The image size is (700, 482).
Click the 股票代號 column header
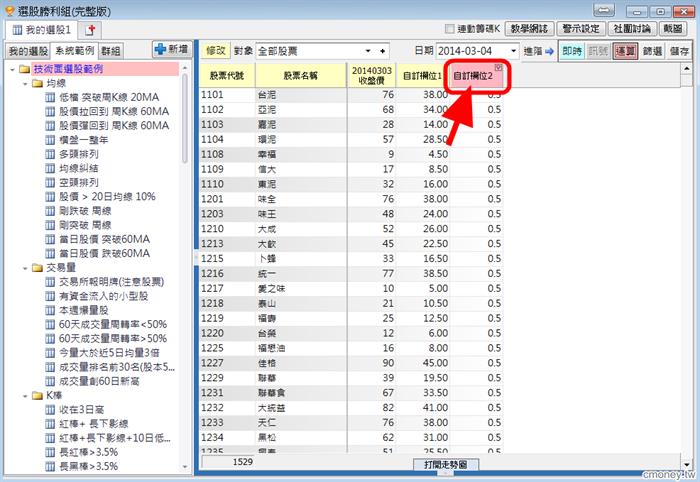click(227, 75)
